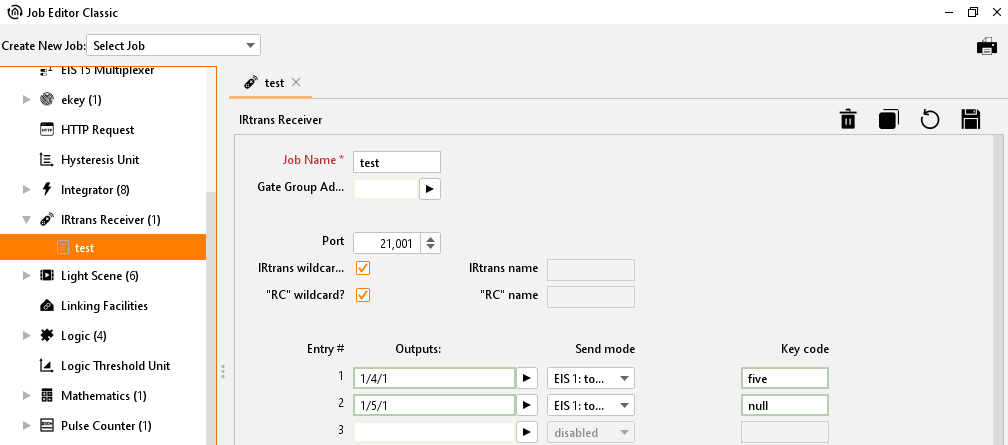Click arrow button next to Gate Group Address
The width and height of the screenshot is (1008, 445).
[x=429, y=188]
